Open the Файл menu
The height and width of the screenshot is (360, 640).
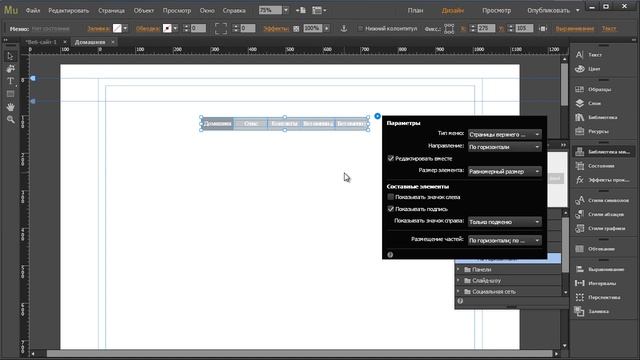click(33, 11)
